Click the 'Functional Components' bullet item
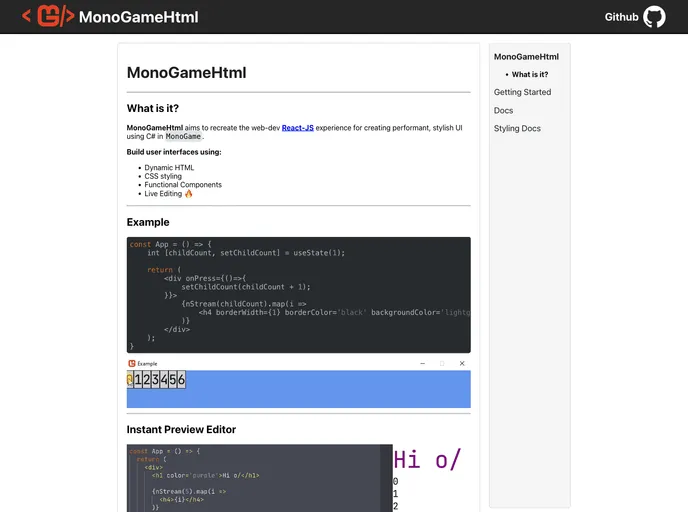Viewport: 688px width, 512px height. tap(183, 185)
